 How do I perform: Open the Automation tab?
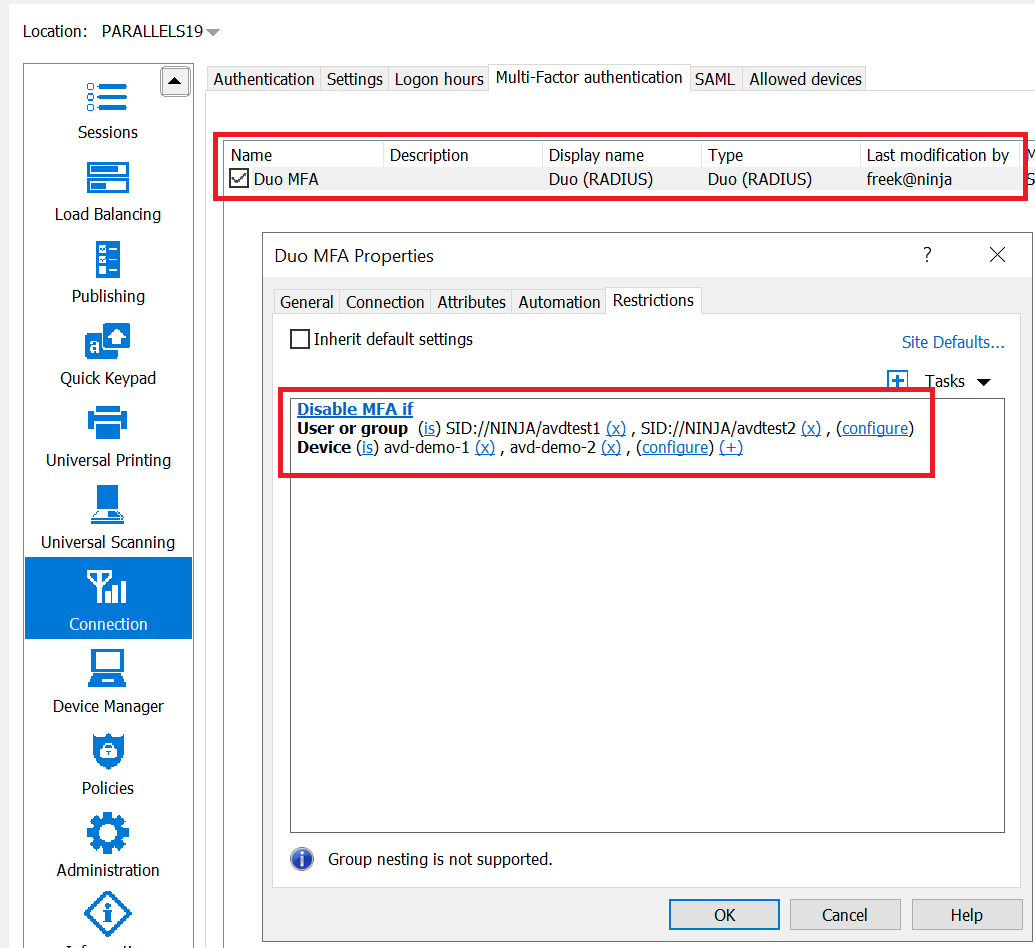tap(559, 302)
